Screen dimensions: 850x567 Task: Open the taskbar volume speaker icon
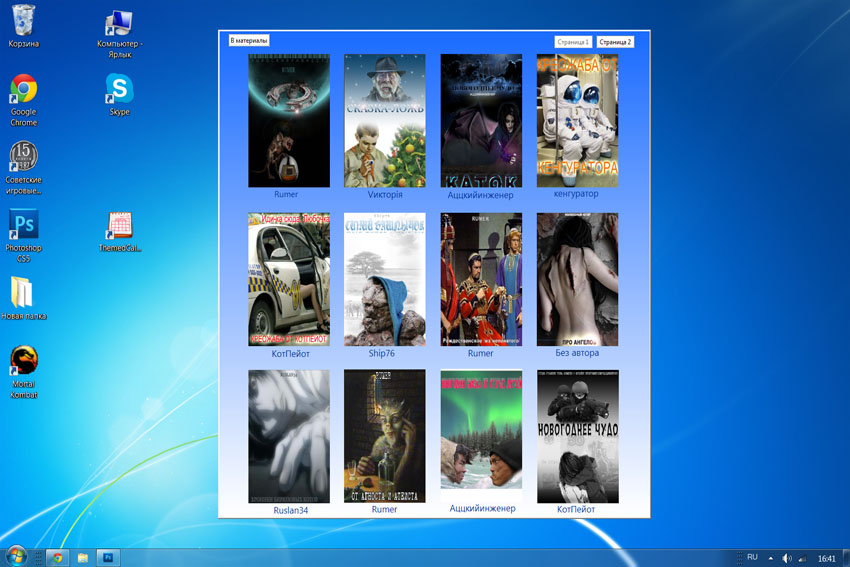tap(787, 558)
